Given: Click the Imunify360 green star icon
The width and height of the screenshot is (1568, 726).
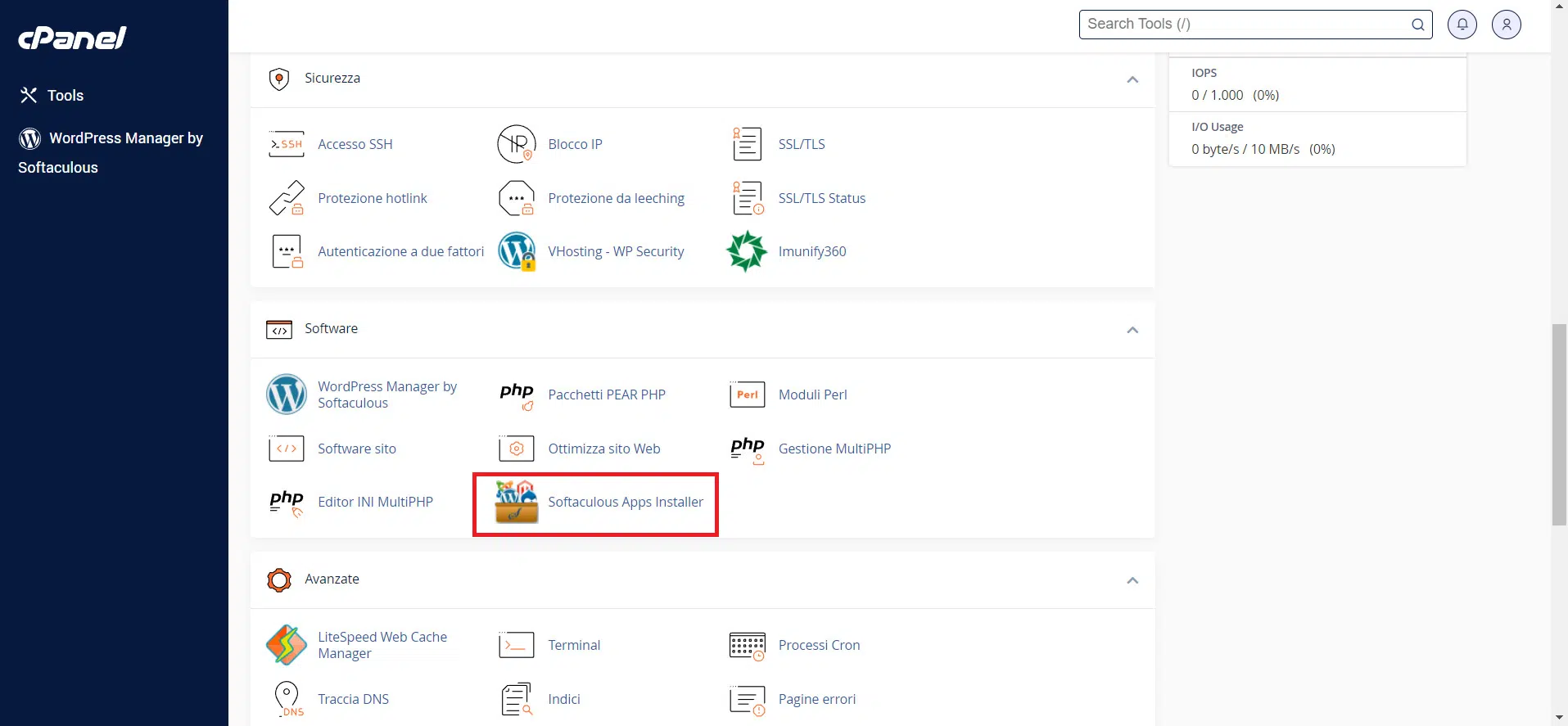Looking at the screenshot, I should [747, 251].
